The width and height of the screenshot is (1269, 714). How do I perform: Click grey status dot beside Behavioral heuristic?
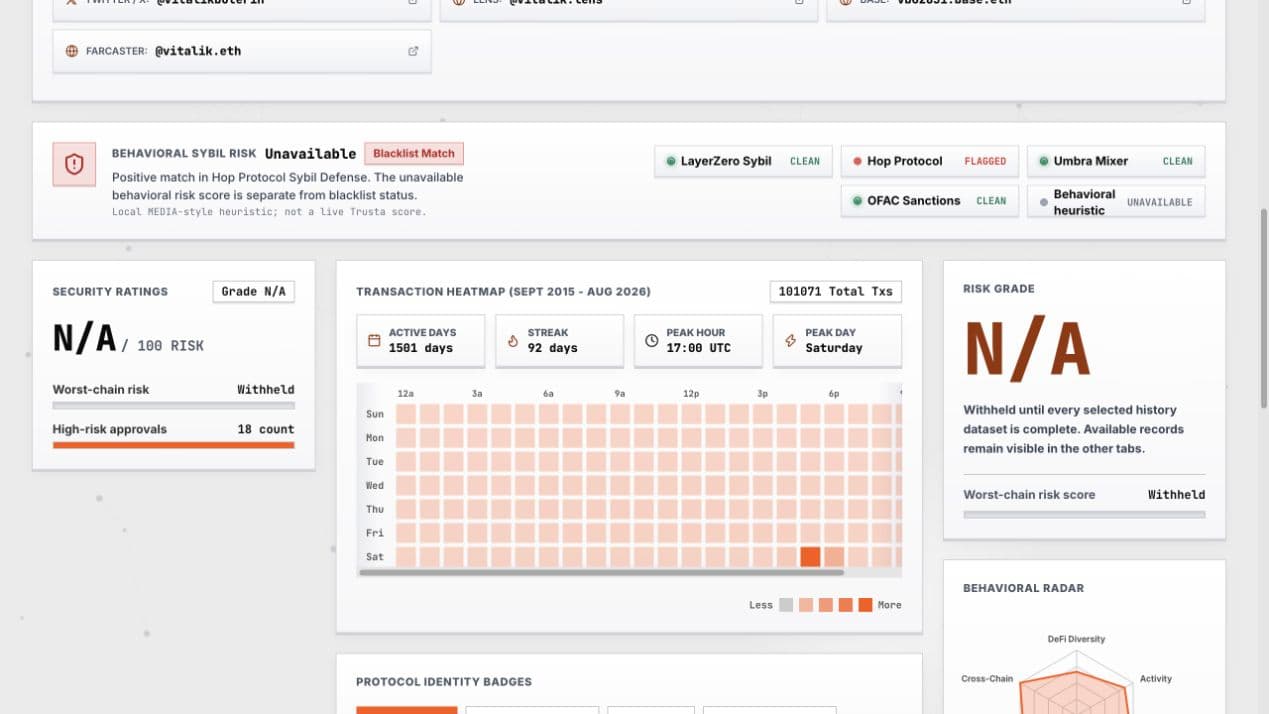1044,202
